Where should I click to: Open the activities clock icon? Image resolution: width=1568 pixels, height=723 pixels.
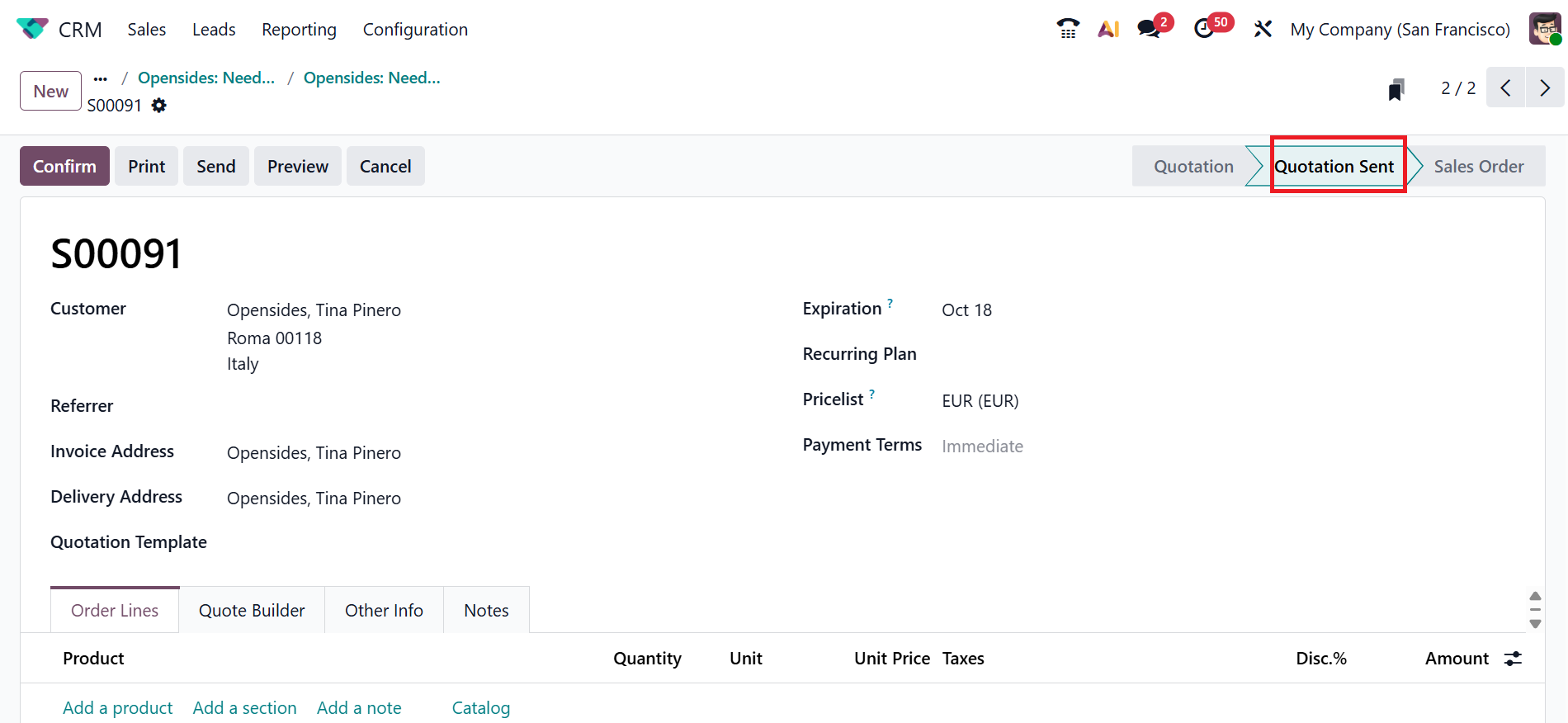pyautogui.click(x=1204, y=29)
